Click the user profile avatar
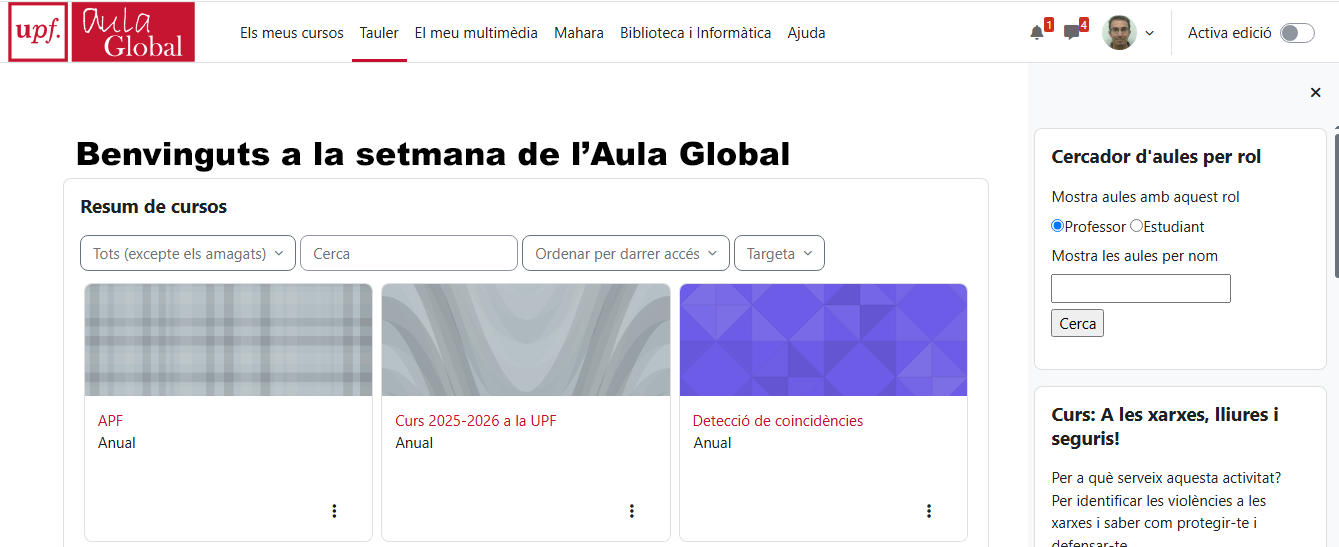The image size is (1339, 547). 1119,33
